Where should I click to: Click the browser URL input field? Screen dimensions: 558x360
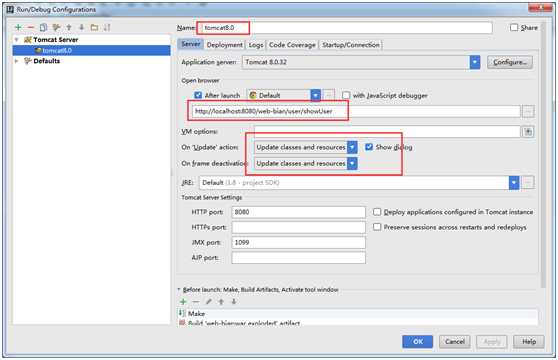pos(356,111)
